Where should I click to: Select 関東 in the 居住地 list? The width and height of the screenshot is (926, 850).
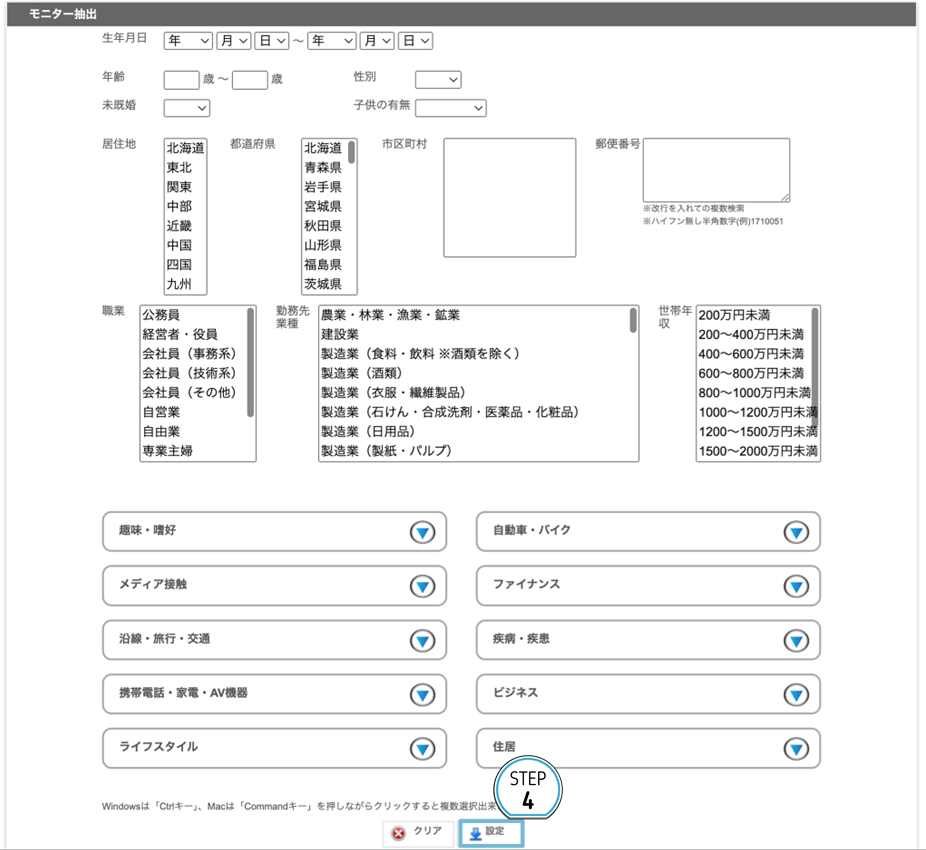coord(180,187)
